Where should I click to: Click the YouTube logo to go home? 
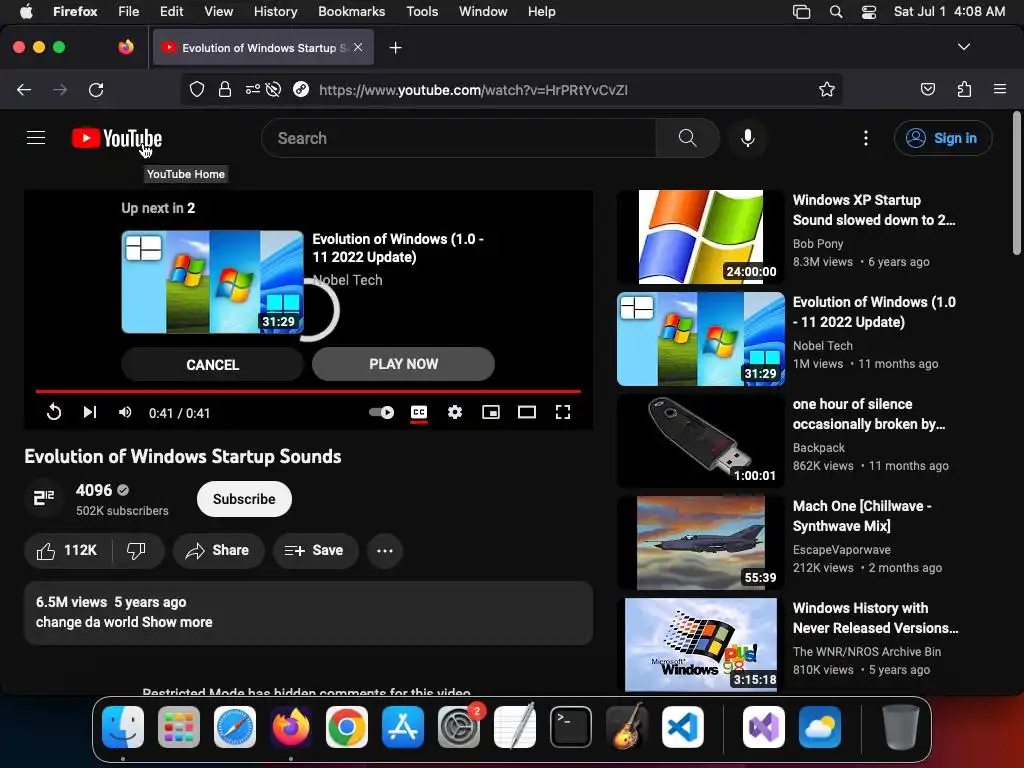click(117, 138)
